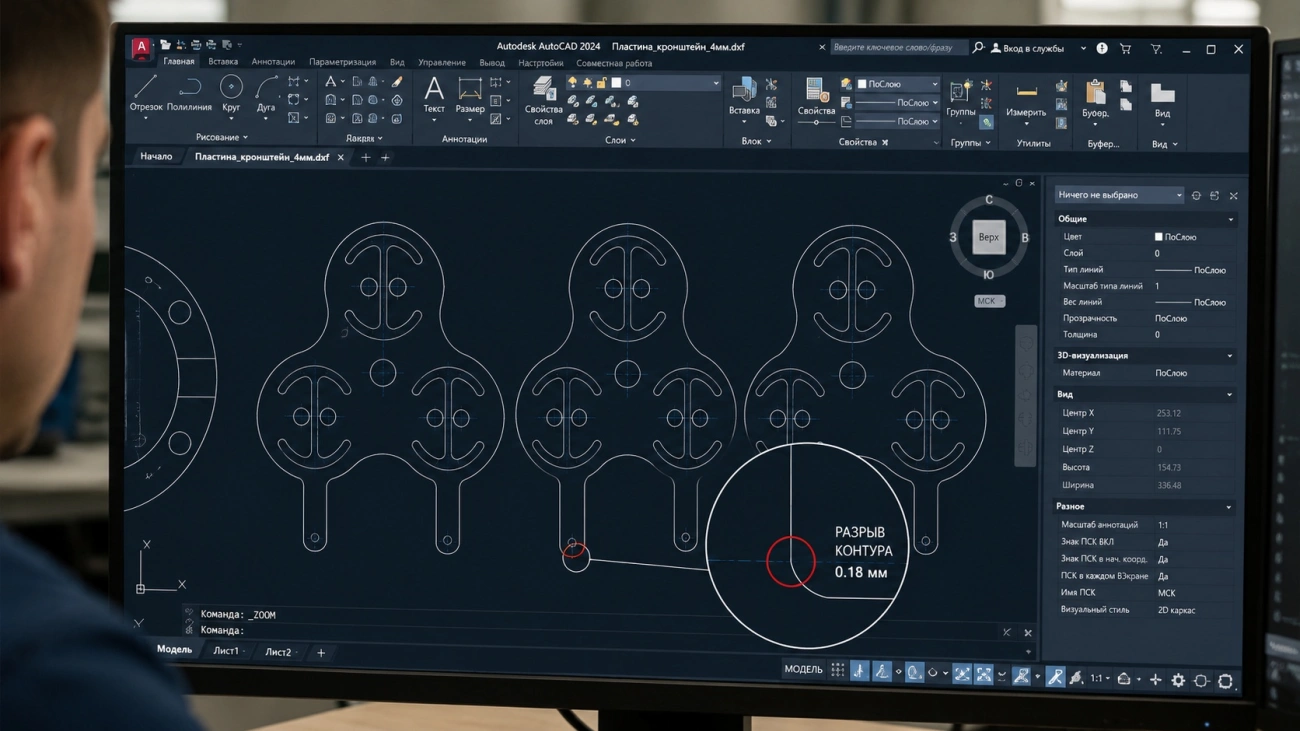The height and width of the screenshot is (731, 1300).
Task: Click the search magnifier icon in title bar
Action: click(x=979, y=47)
